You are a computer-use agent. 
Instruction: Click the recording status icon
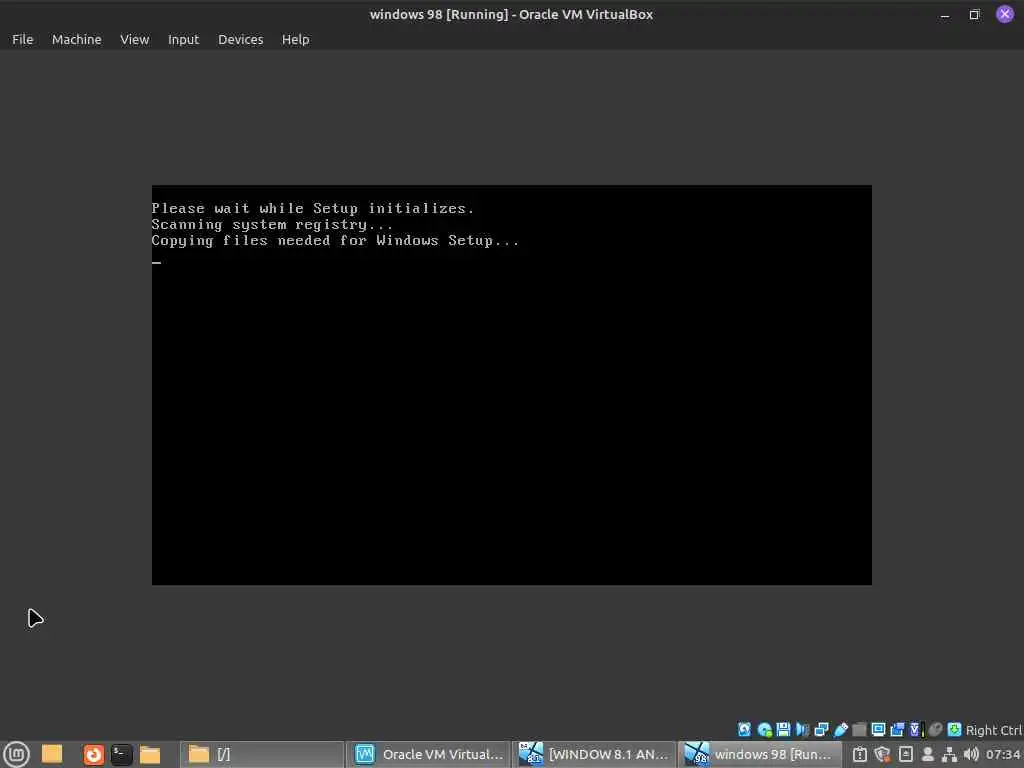[897, 729]
